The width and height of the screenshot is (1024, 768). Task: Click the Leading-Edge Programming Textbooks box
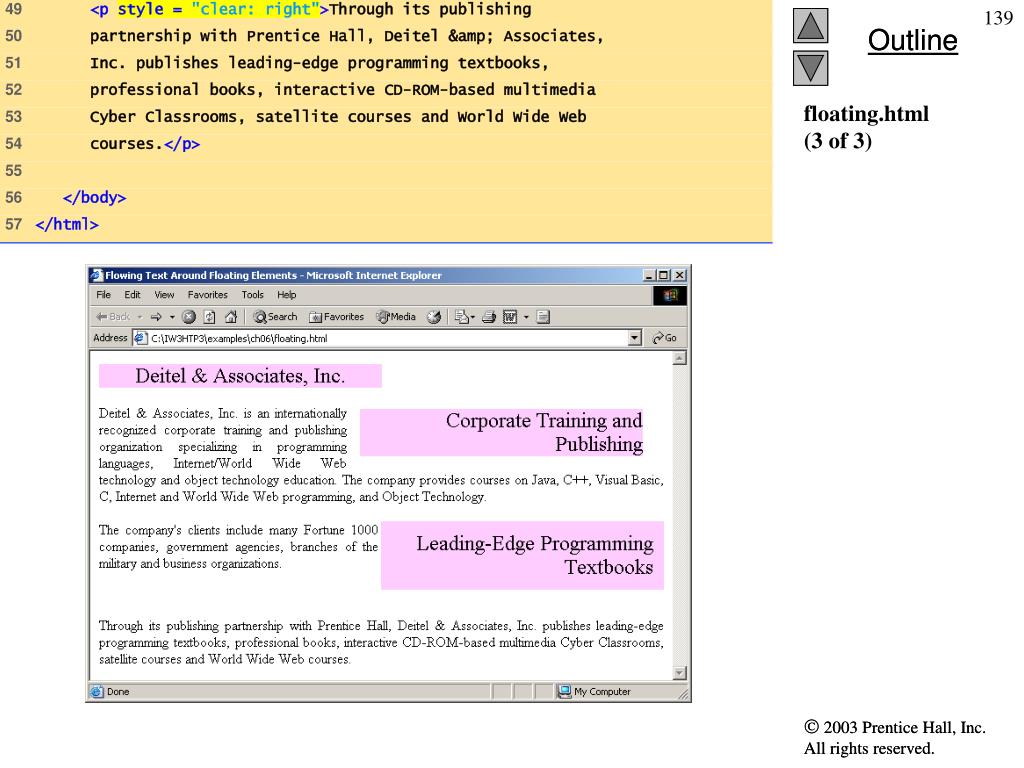522,555
